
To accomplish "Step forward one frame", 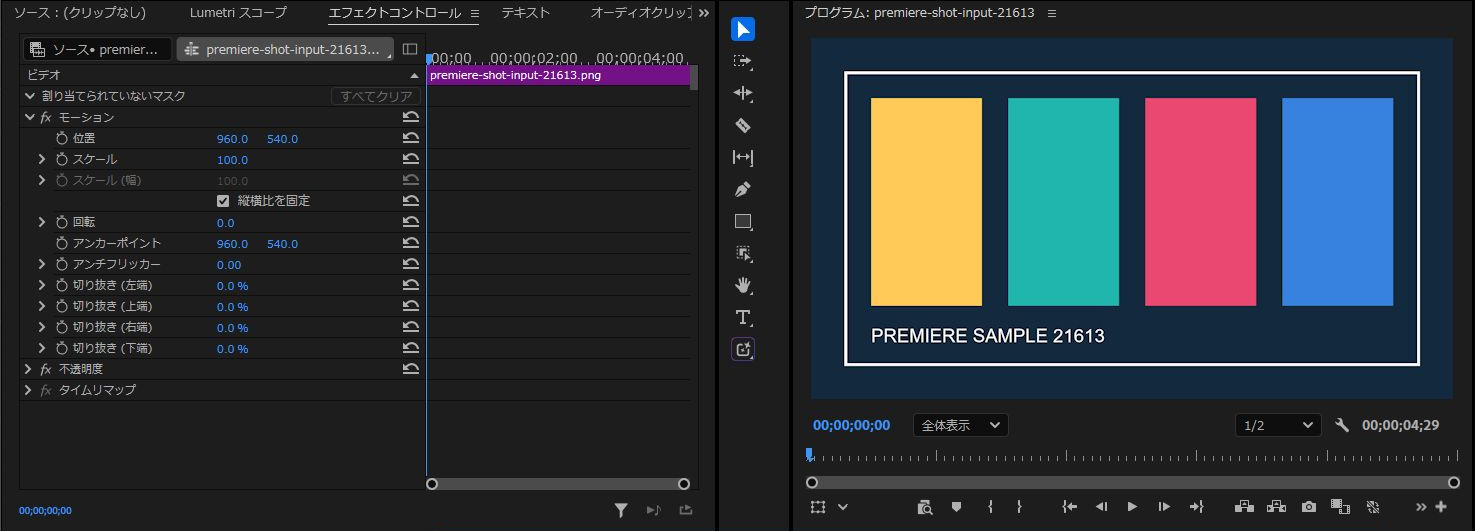I will click(1164, 507).
